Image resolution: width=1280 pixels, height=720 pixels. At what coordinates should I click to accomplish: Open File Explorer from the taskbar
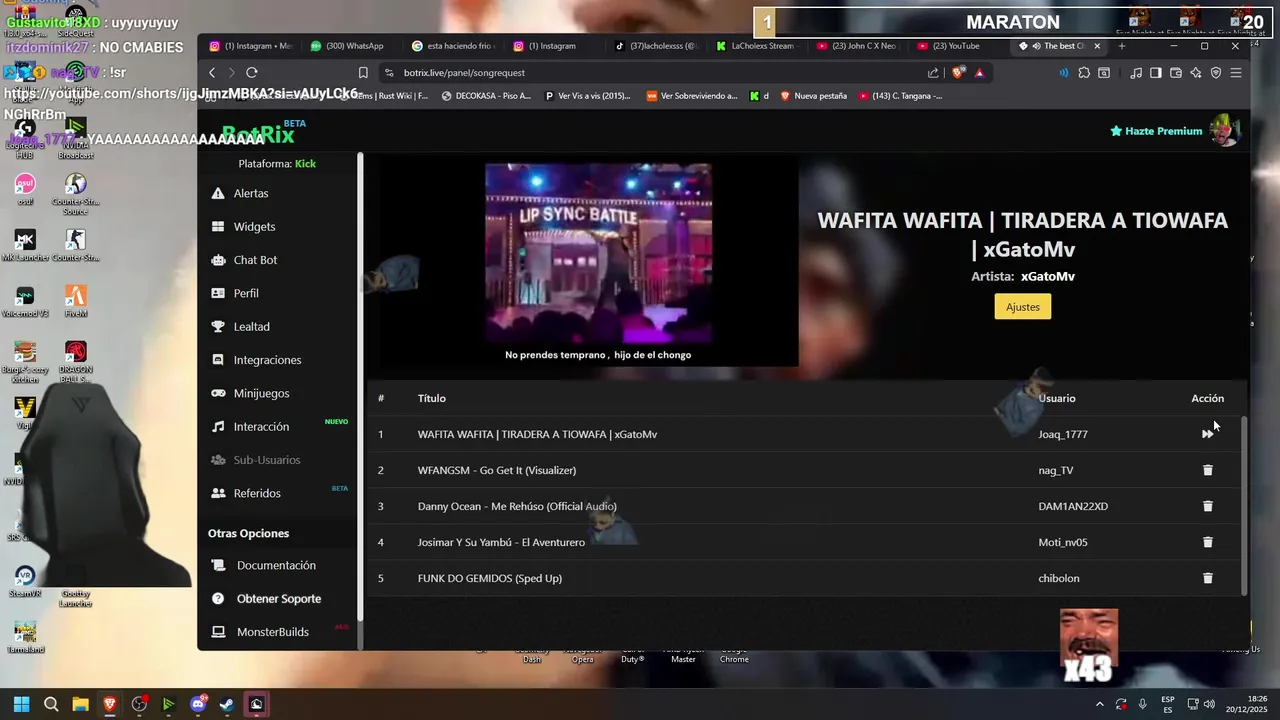click(80, 704)
